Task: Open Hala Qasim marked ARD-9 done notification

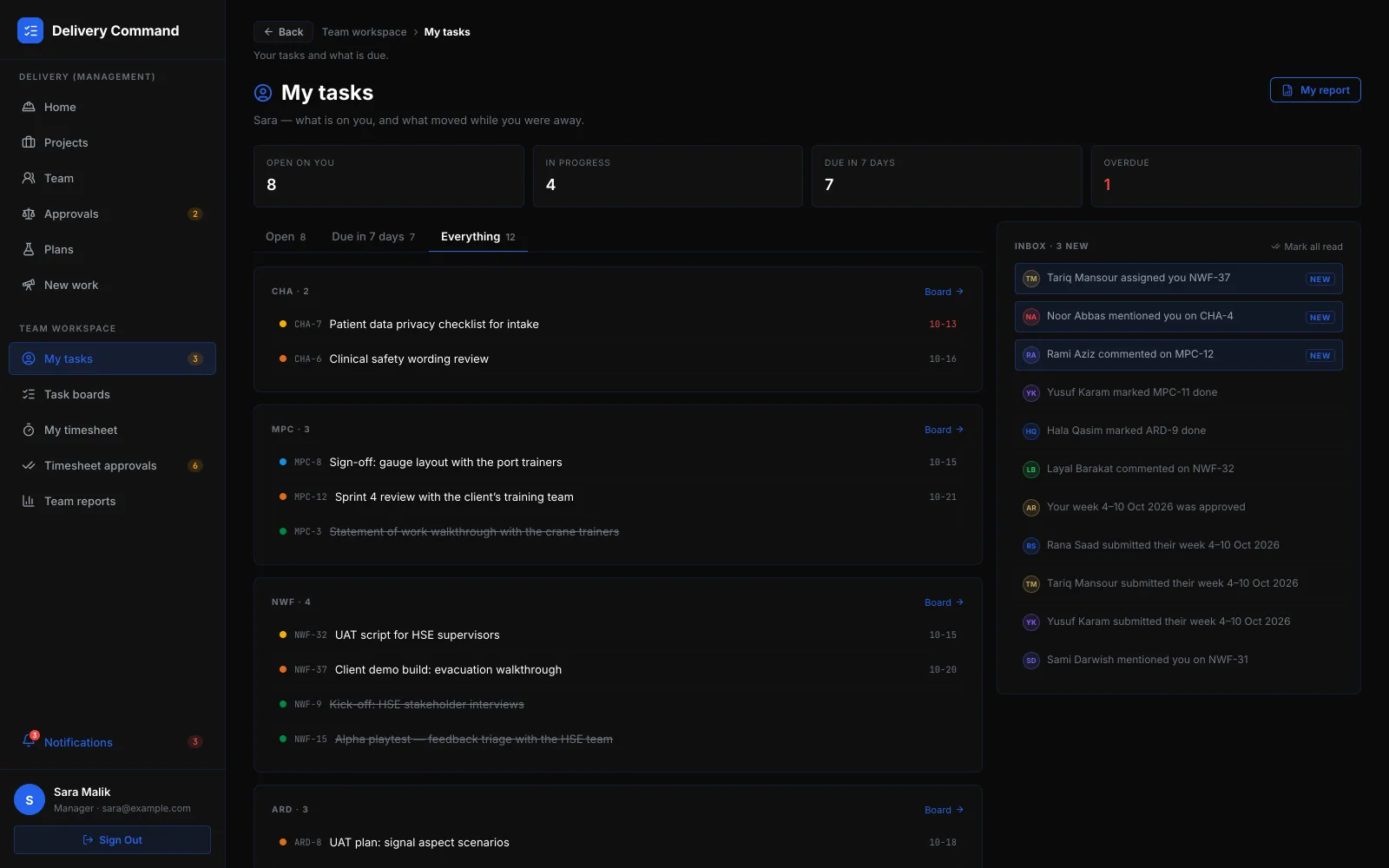Action: [1179, 431]
